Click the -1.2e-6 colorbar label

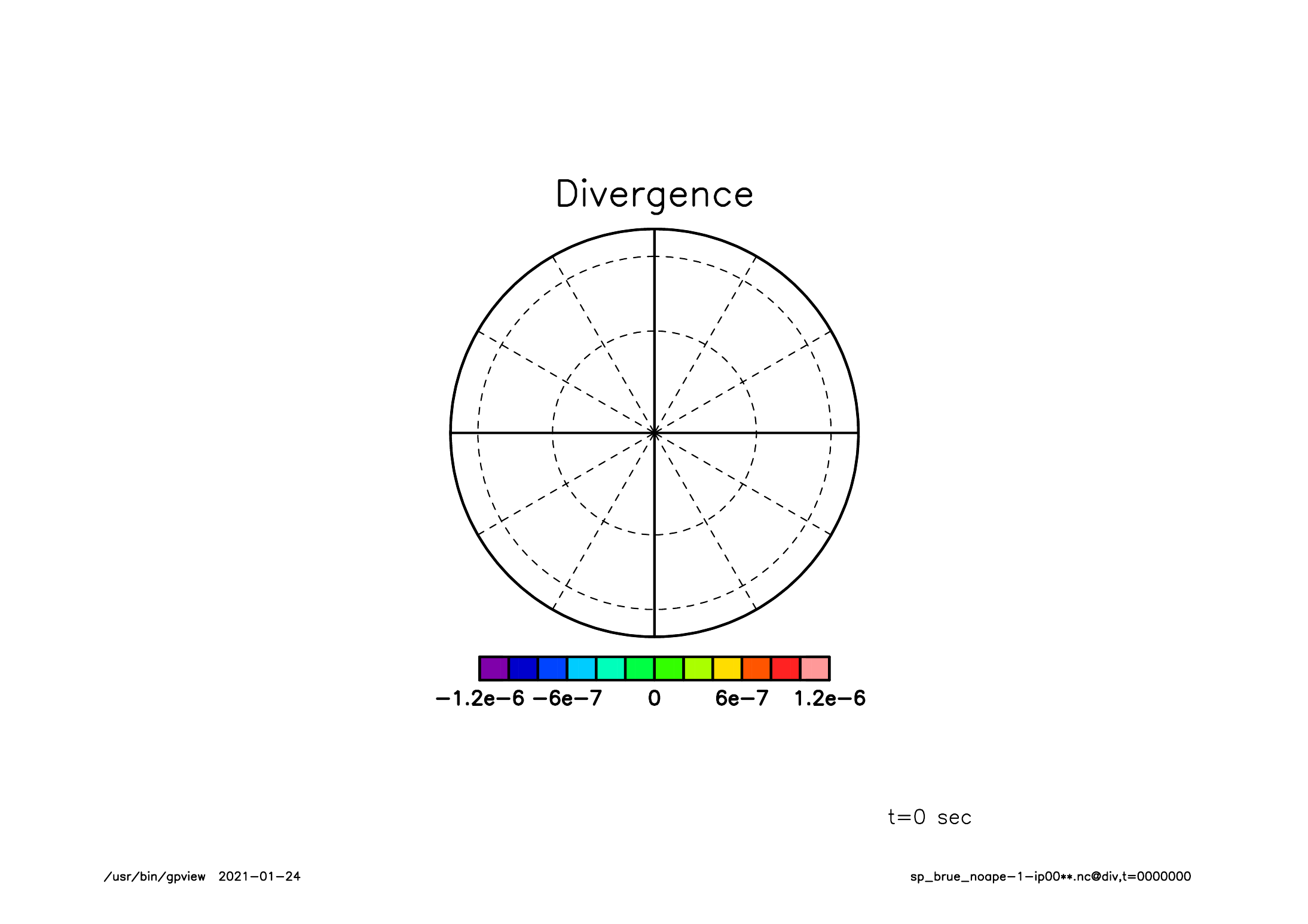(x=479, y=699)
